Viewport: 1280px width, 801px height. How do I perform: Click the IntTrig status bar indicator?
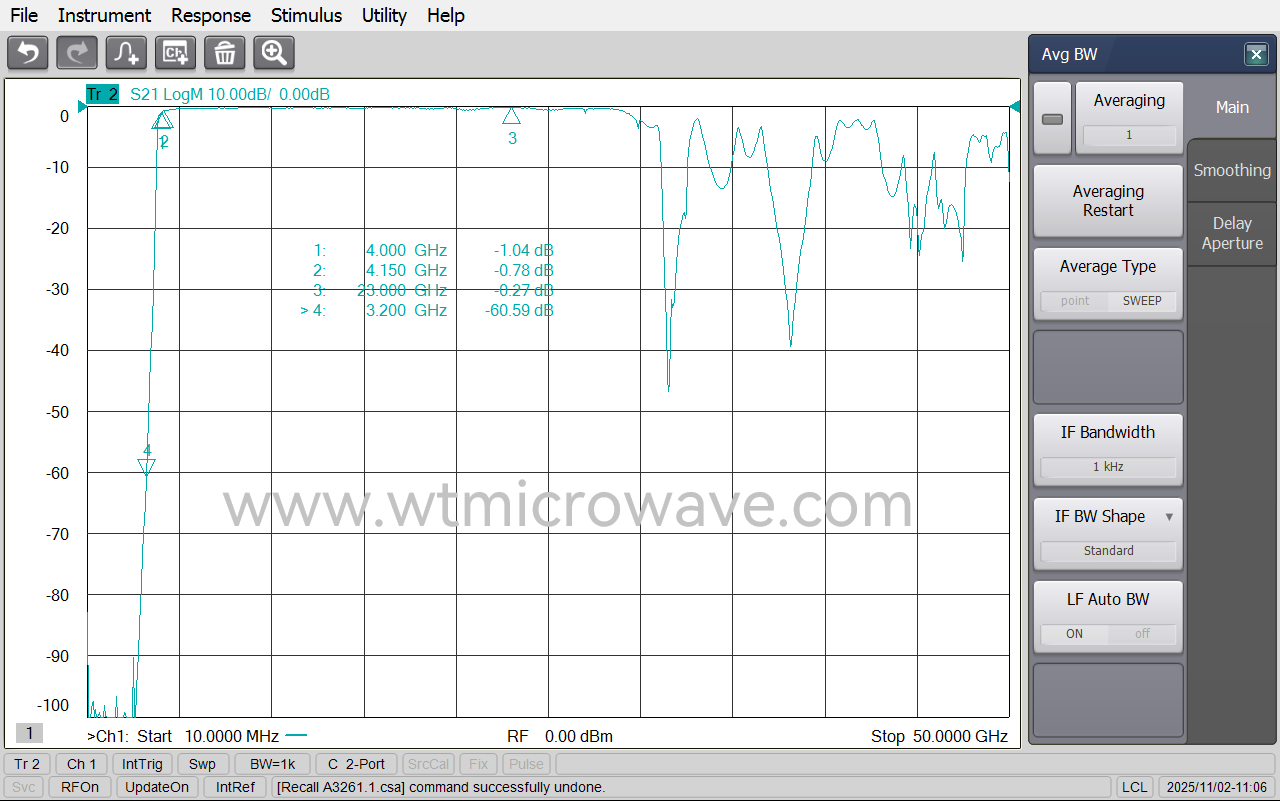coord(142,763)
